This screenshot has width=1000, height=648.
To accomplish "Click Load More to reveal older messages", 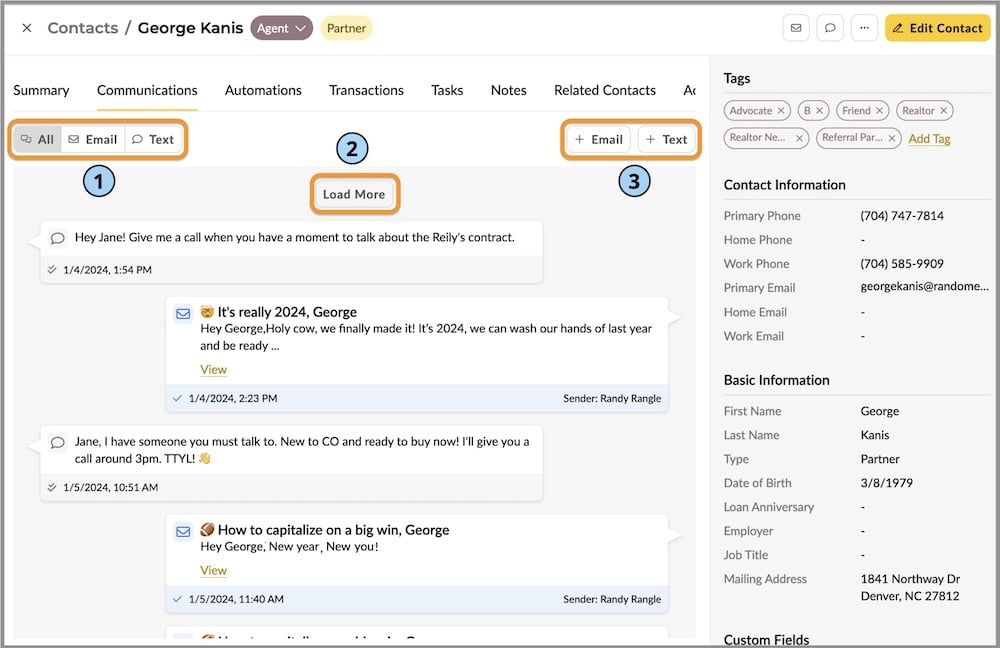I will [355, 193].
